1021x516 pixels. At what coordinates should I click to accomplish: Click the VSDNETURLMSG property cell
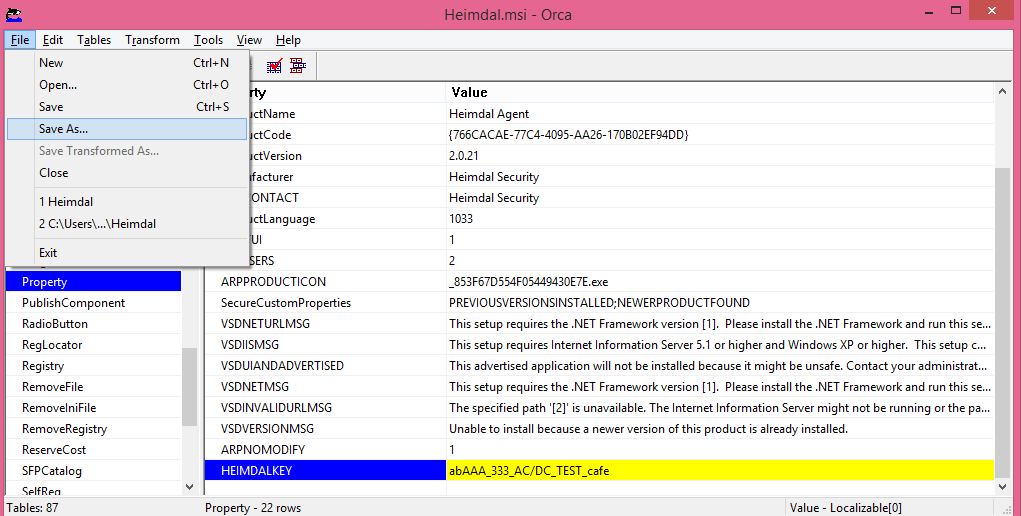coord(326,324)
